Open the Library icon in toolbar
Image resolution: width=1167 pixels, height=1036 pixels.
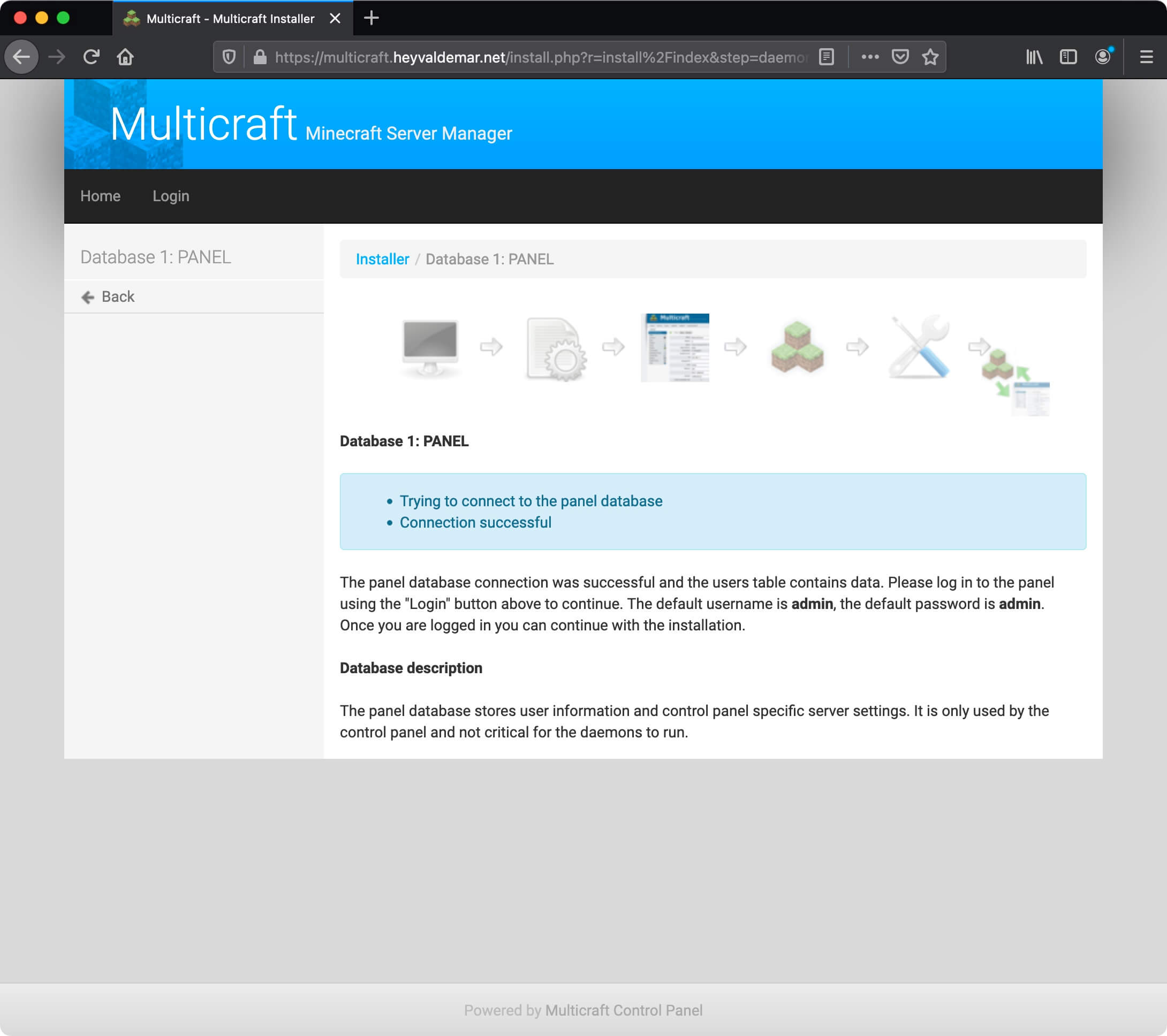1034,57
